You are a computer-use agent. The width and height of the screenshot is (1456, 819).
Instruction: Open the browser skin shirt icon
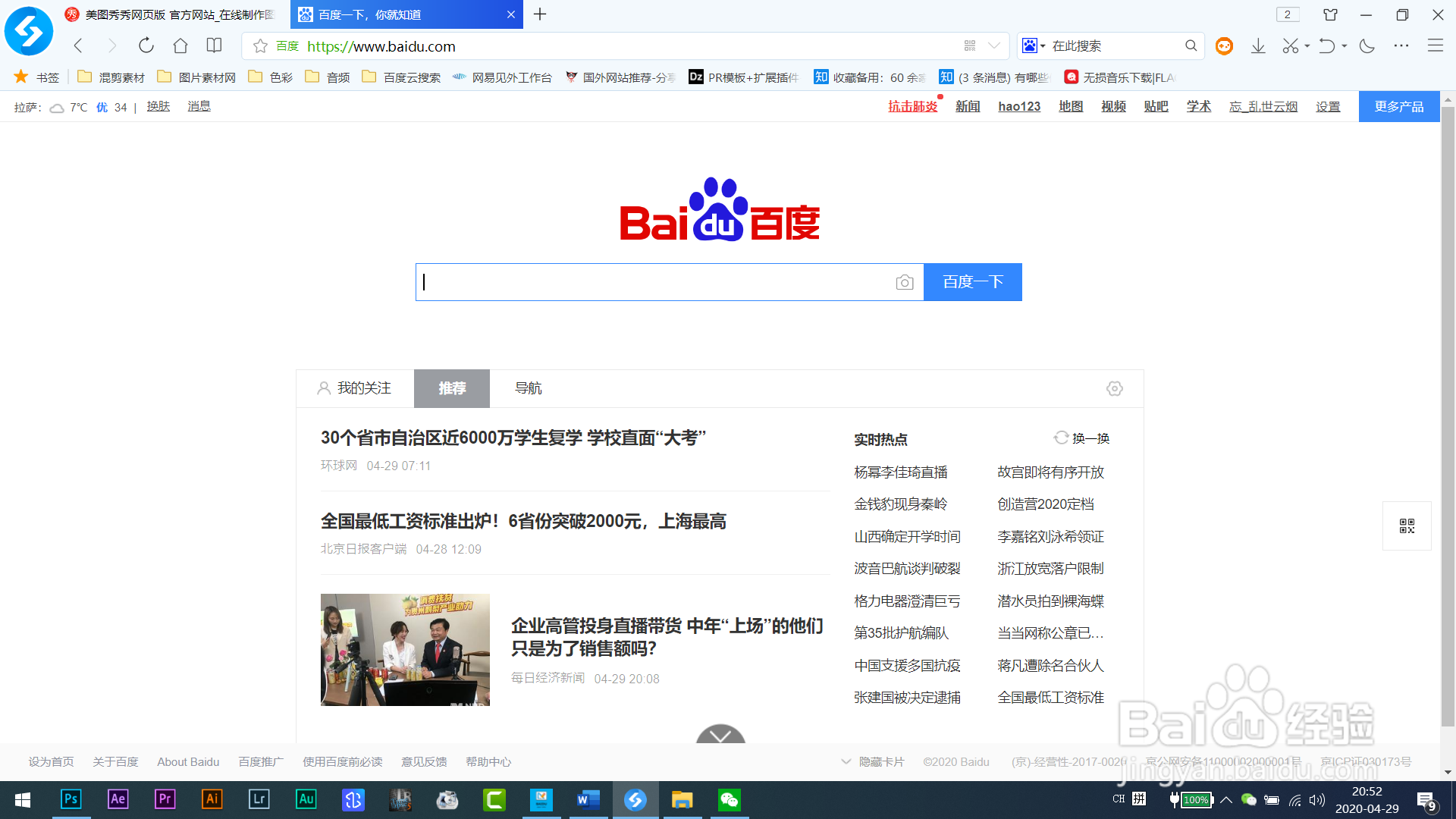(x=1330, y=14)
